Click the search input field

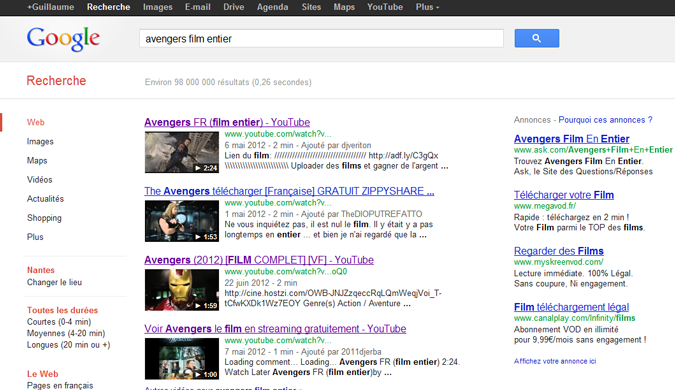point(321,38)
